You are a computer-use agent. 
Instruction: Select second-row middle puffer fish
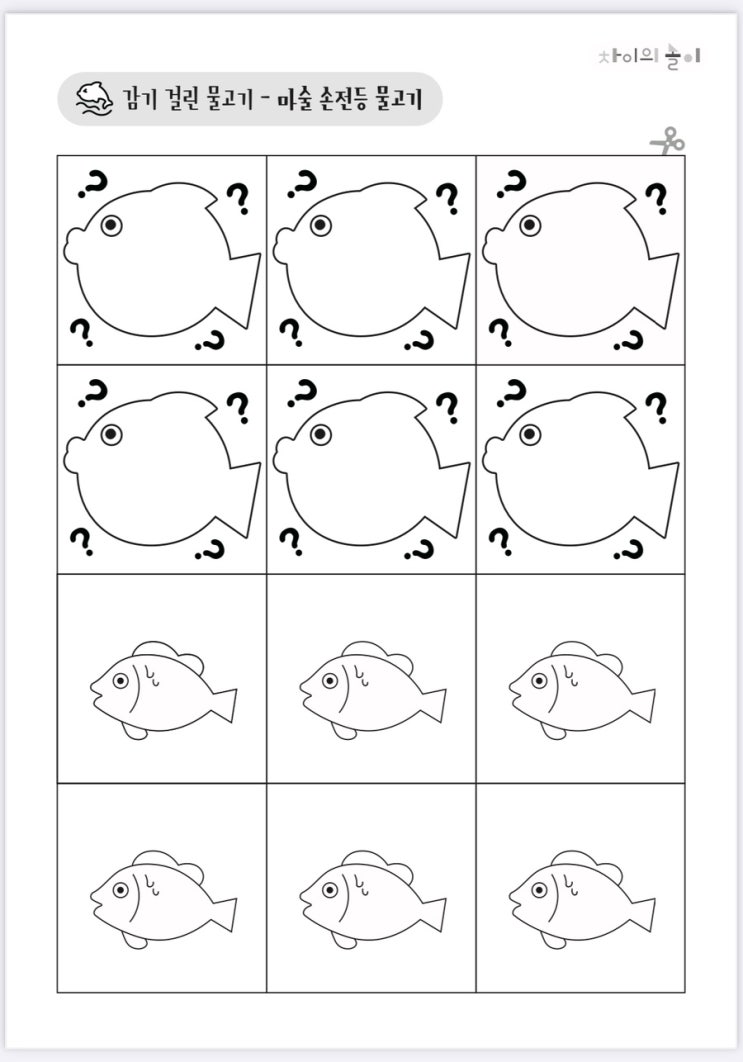point(372,468)
